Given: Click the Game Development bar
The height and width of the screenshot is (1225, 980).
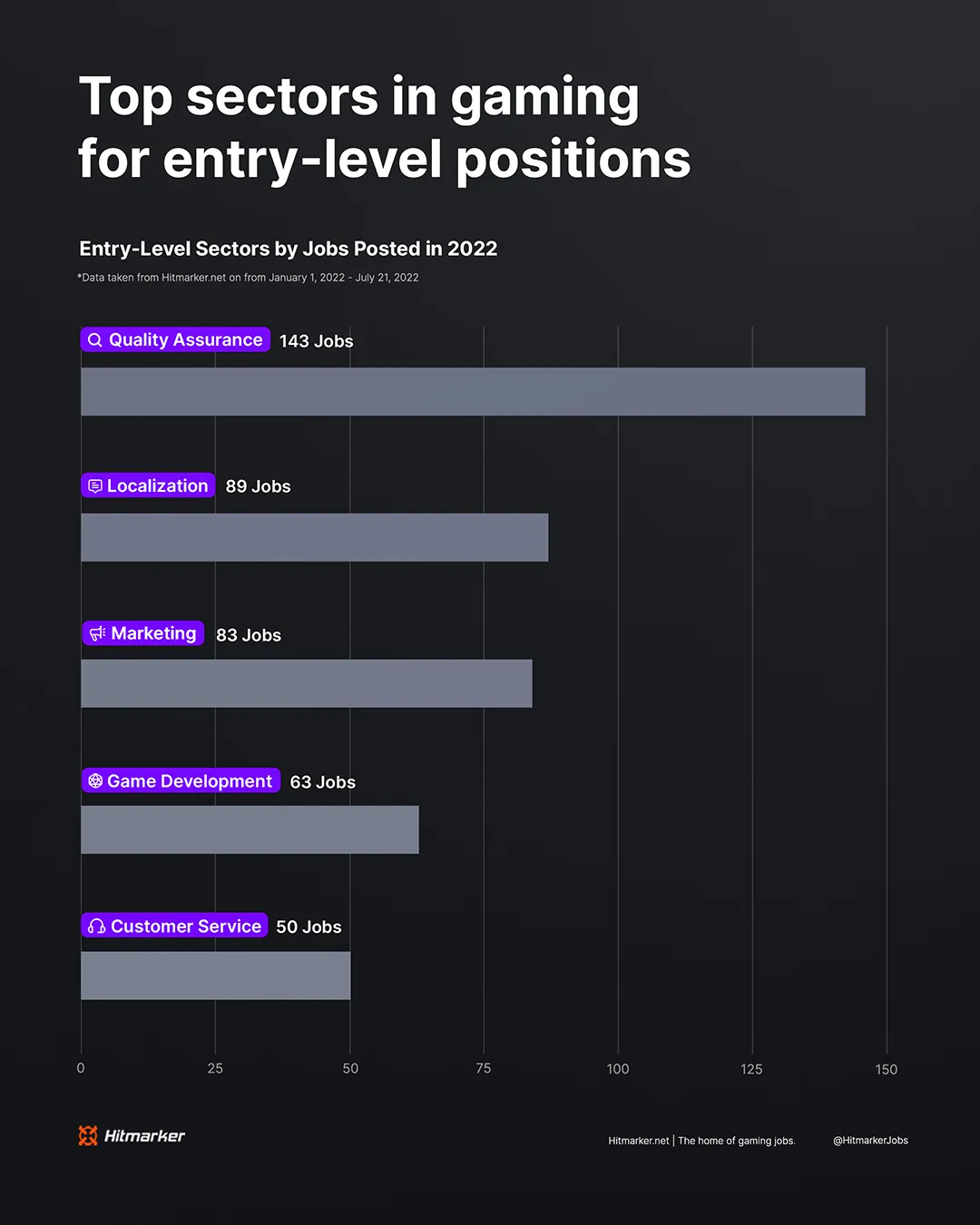Looking at the screenshot, I should [250, 829].
